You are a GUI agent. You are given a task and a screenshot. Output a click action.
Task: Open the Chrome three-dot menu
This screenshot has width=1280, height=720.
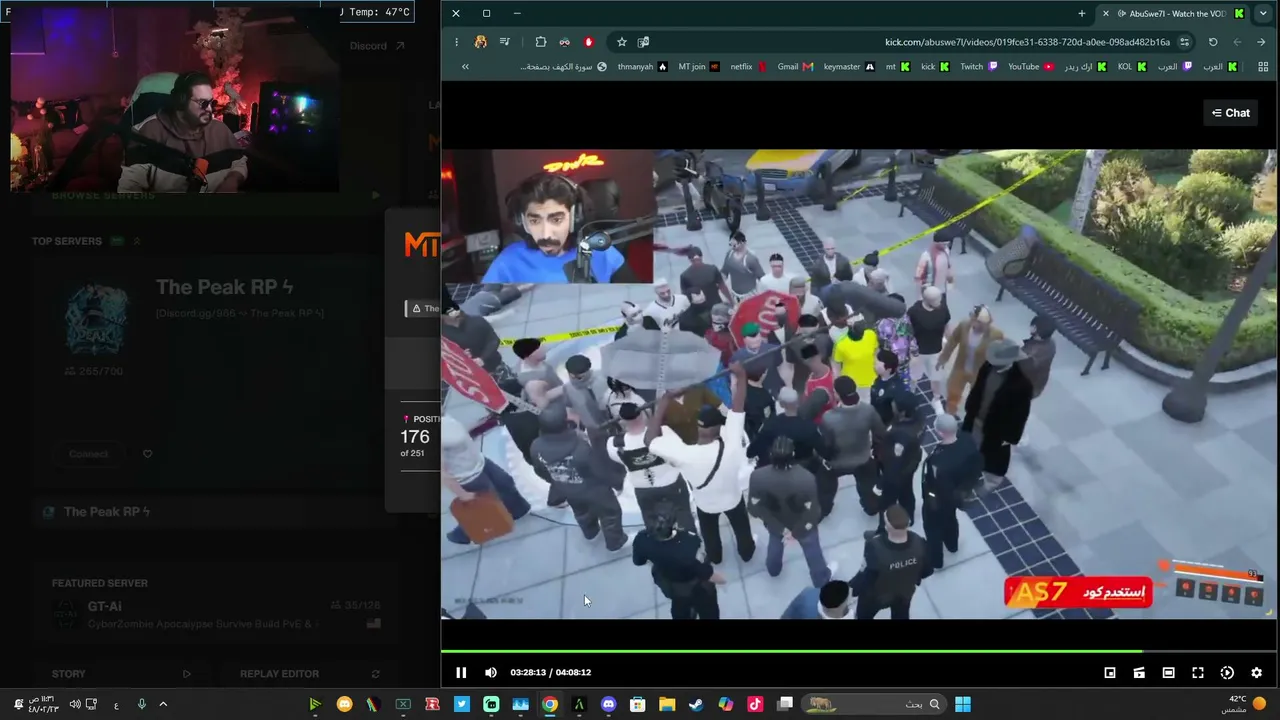(456, 42)
